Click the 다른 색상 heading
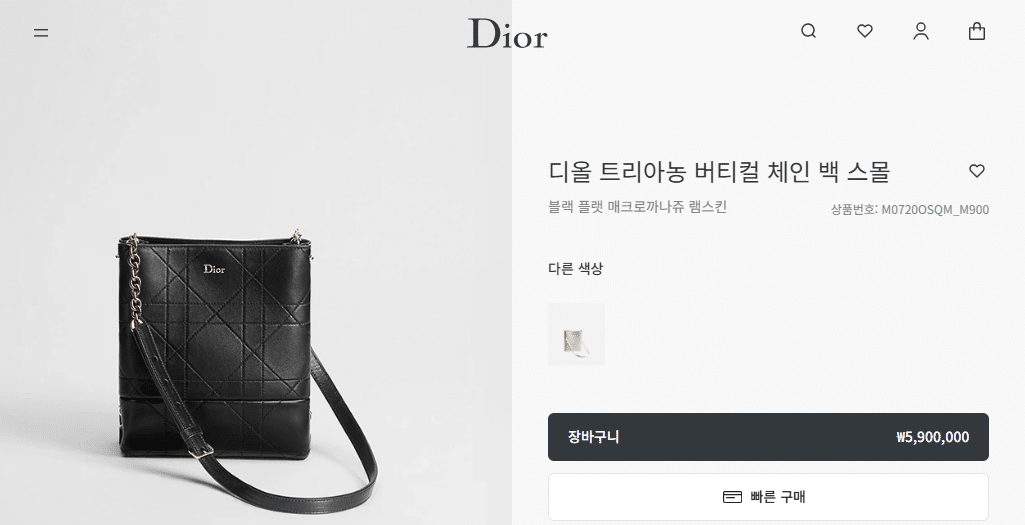 click(575, 268)
